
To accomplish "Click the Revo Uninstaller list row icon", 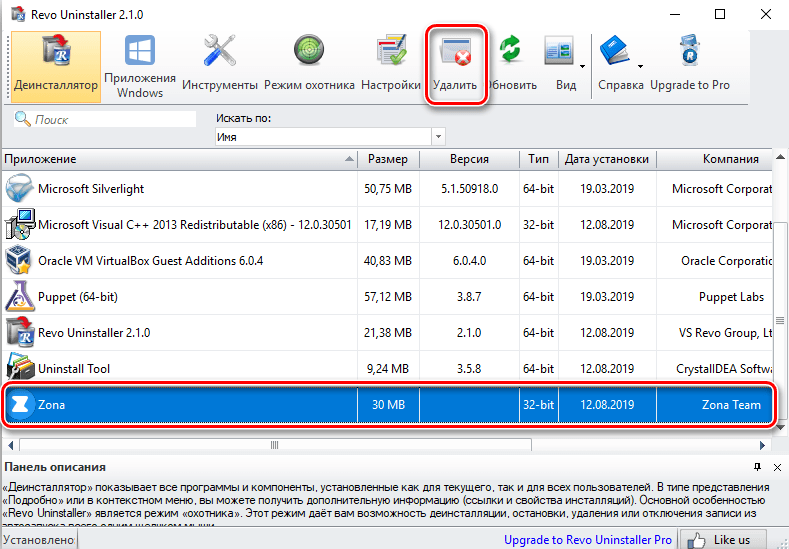I will click(20, 333).
